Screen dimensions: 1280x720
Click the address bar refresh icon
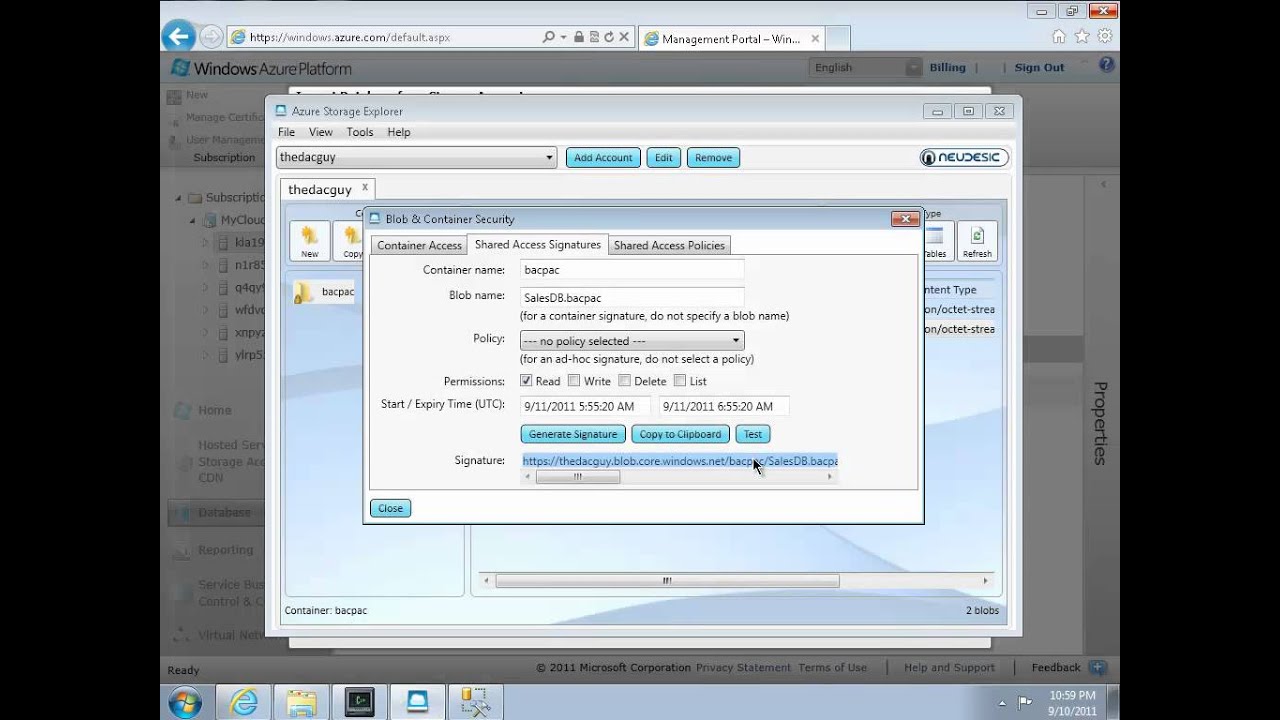(x=607, y=37)
